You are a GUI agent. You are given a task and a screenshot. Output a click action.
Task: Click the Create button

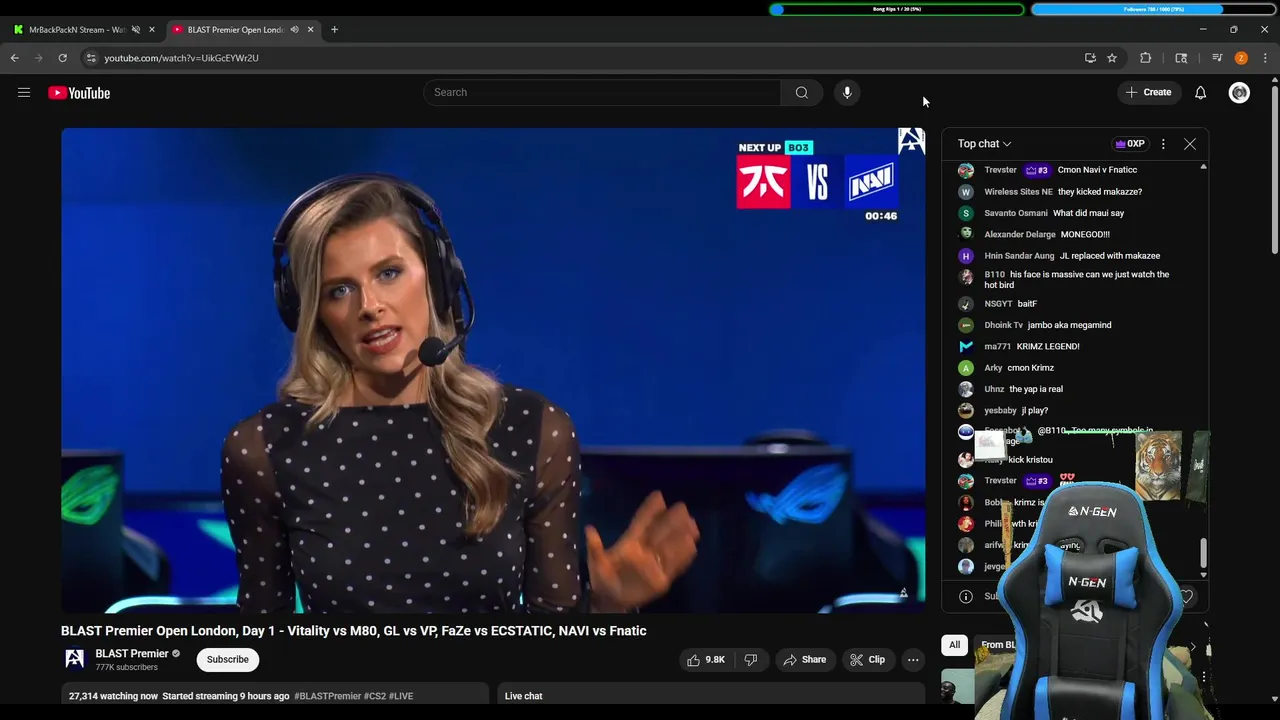point(1148,92)
